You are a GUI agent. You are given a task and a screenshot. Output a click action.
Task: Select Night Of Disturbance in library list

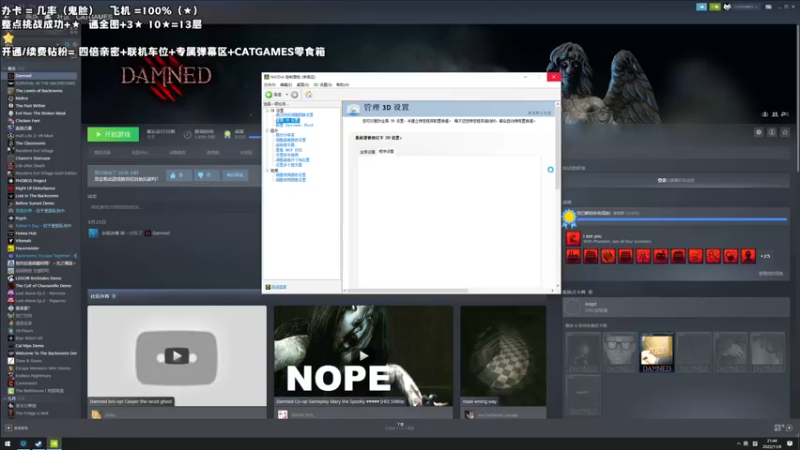coord(35,188)
